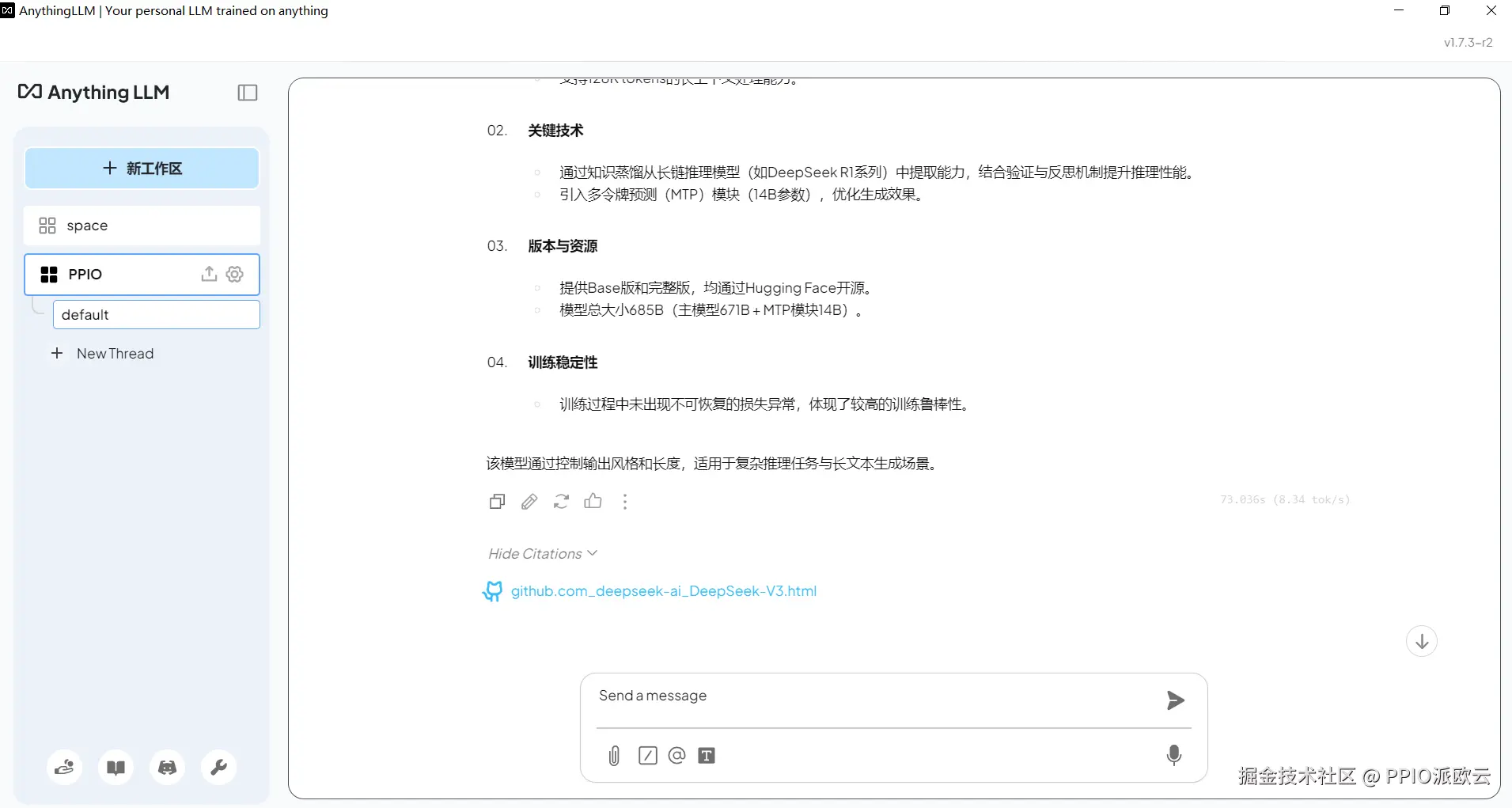Open the documentation book icon

116,767
